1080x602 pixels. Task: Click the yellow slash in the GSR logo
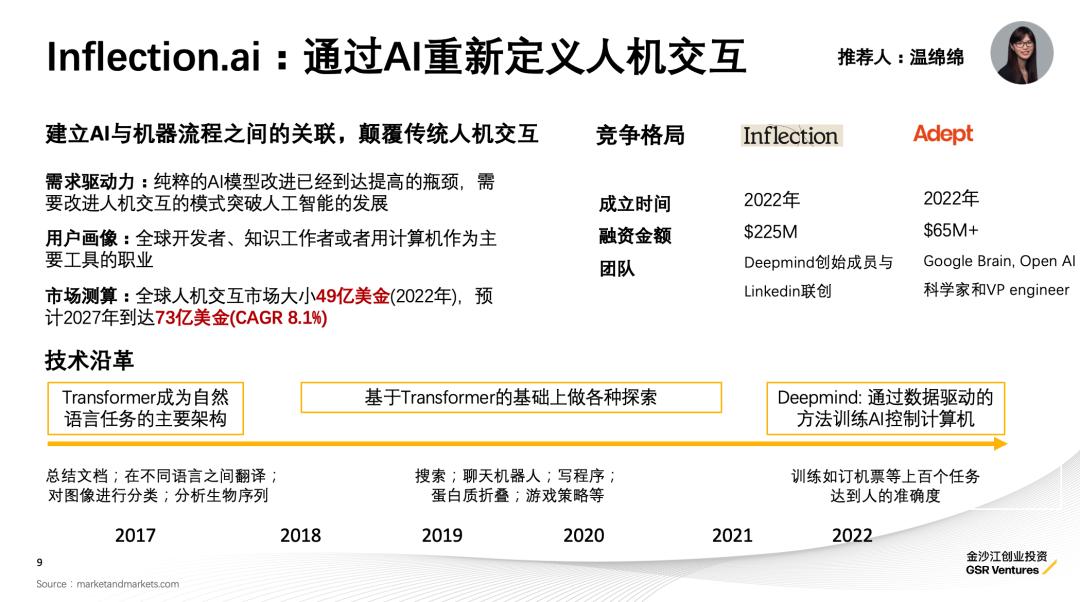point(1046,565)
